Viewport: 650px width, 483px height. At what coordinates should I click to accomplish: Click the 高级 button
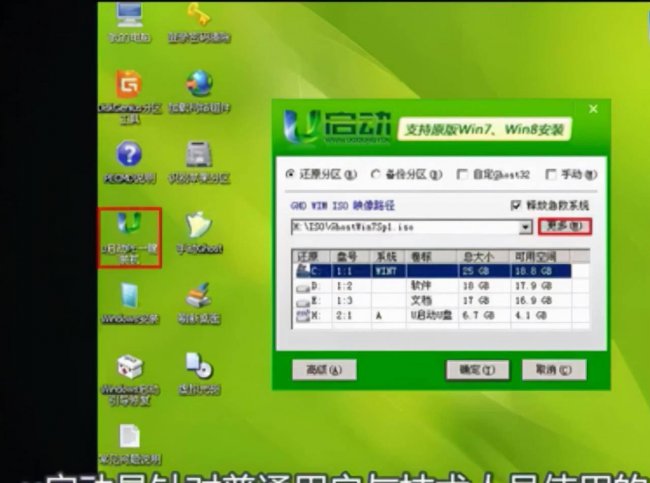click(324, 369)
